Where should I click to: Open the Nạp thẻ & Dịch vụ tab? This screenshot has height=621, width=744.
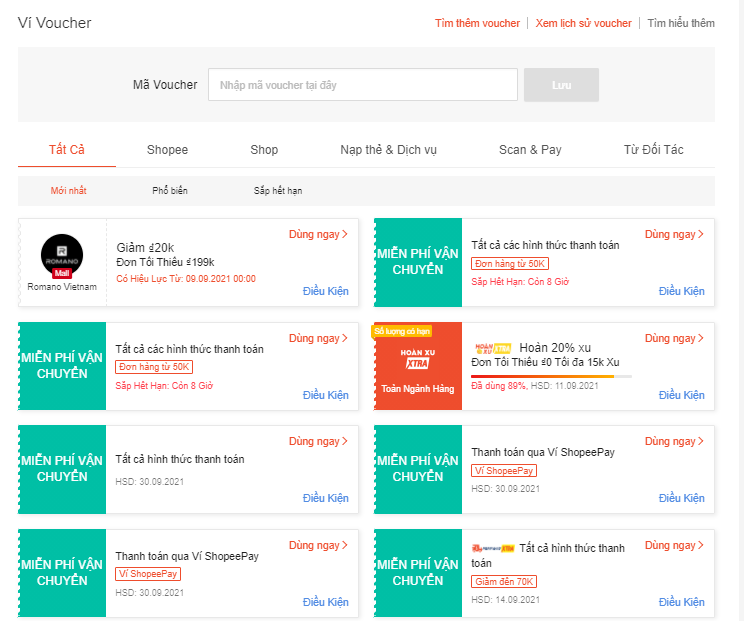tap(388, 150)
